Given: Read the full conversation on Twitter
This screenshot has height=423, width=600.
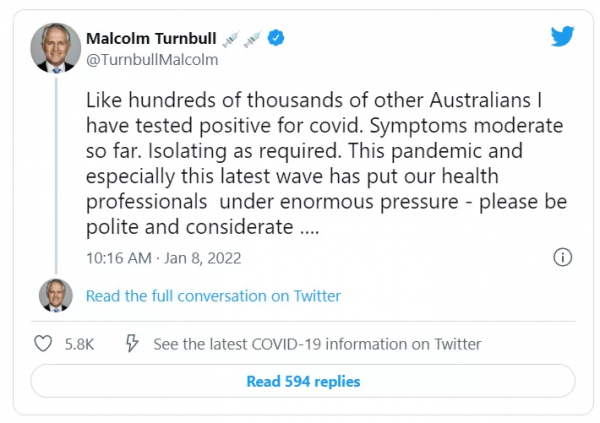Looking at the screenshot, I should (x=213, y=296).
